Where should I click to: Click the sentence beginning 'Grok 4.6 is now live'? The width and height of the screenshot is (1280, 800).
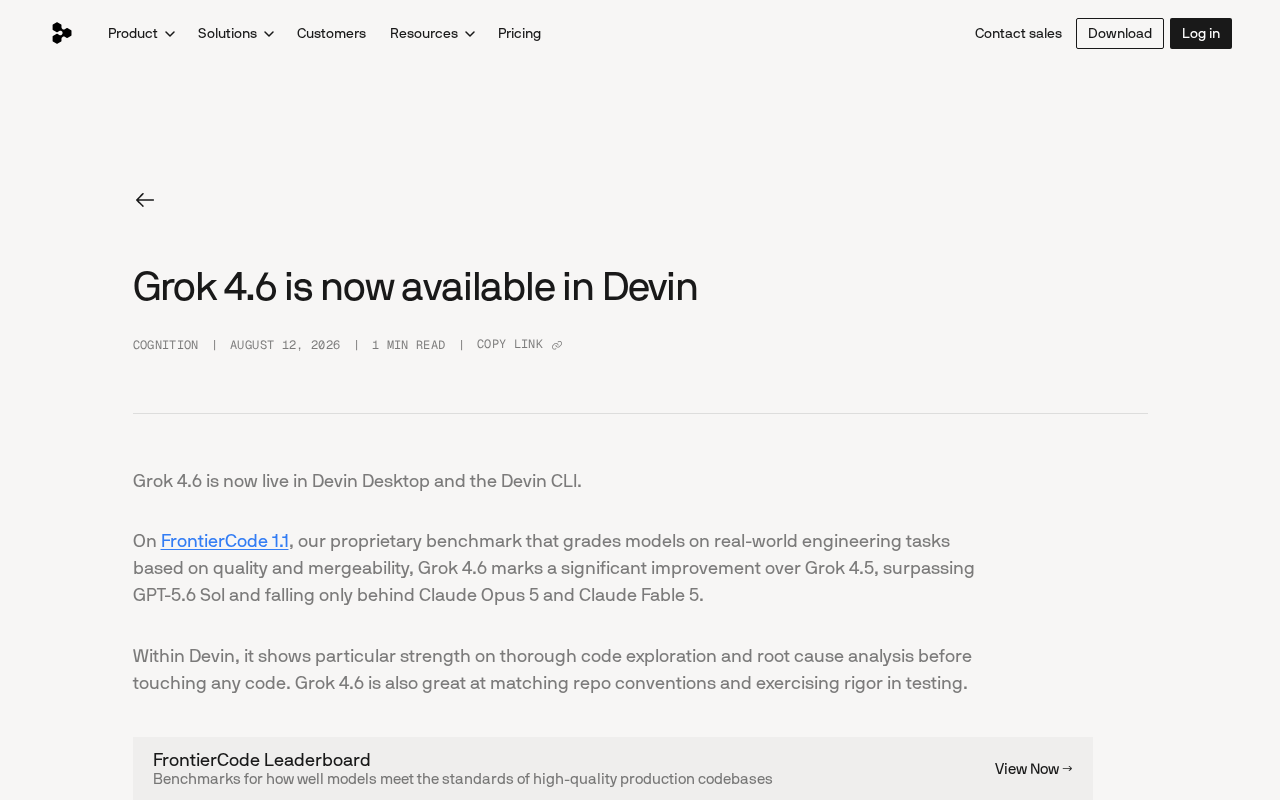[357, 481]
